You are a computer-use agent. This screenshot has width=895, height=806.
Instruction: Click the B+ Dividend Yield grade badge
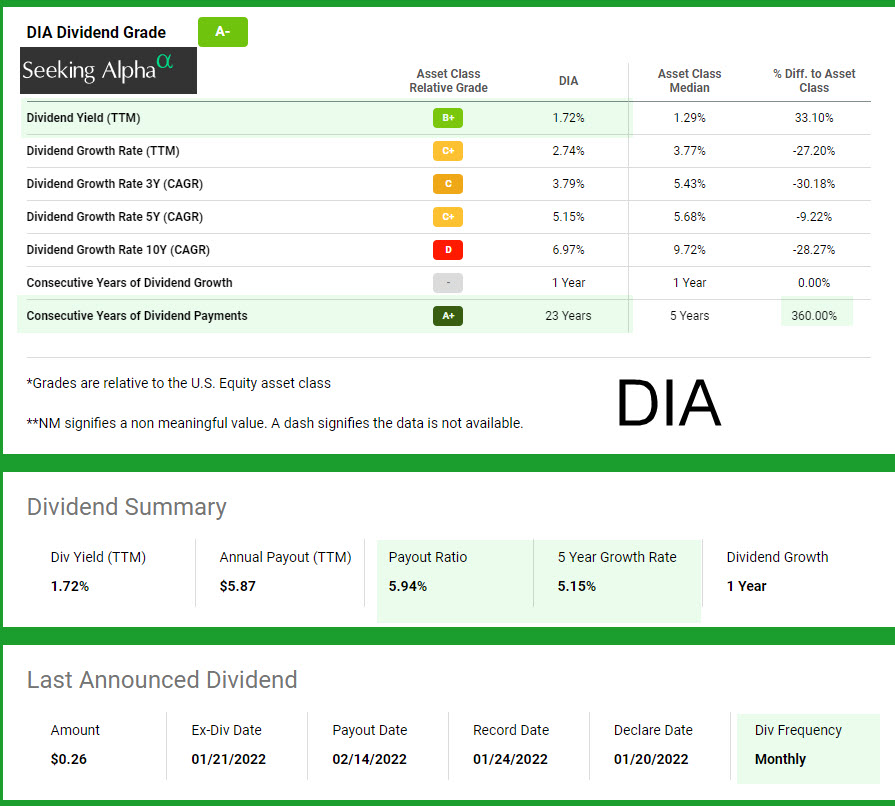tap(447, 118)
